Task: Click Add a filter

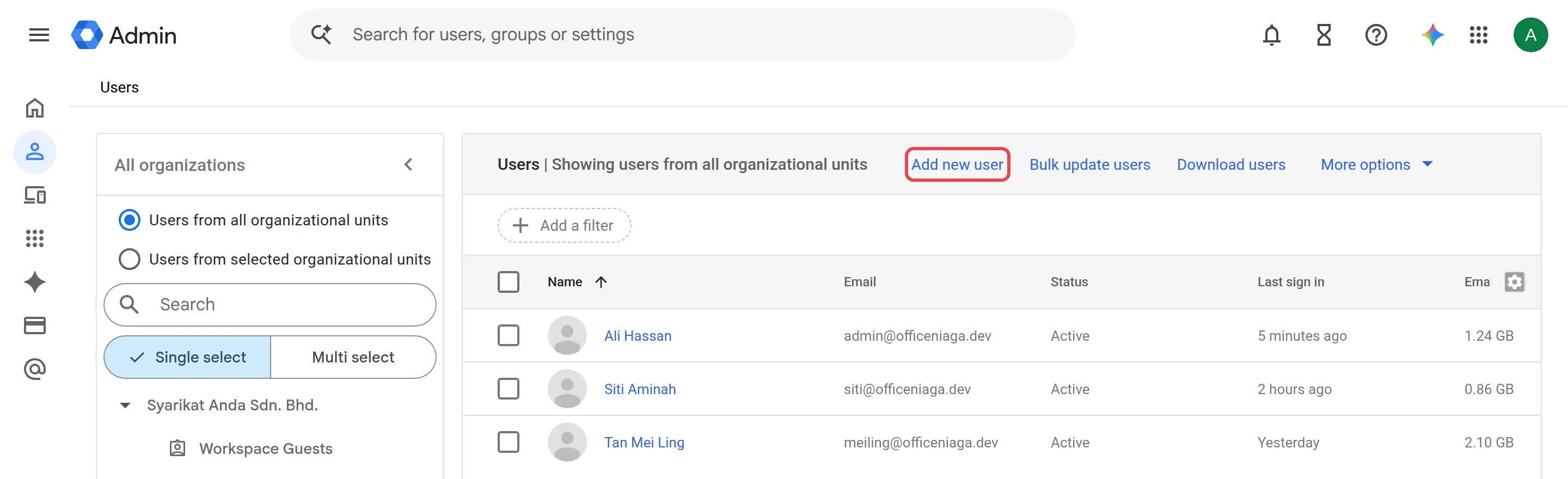Action: click(x=564, y=225)
